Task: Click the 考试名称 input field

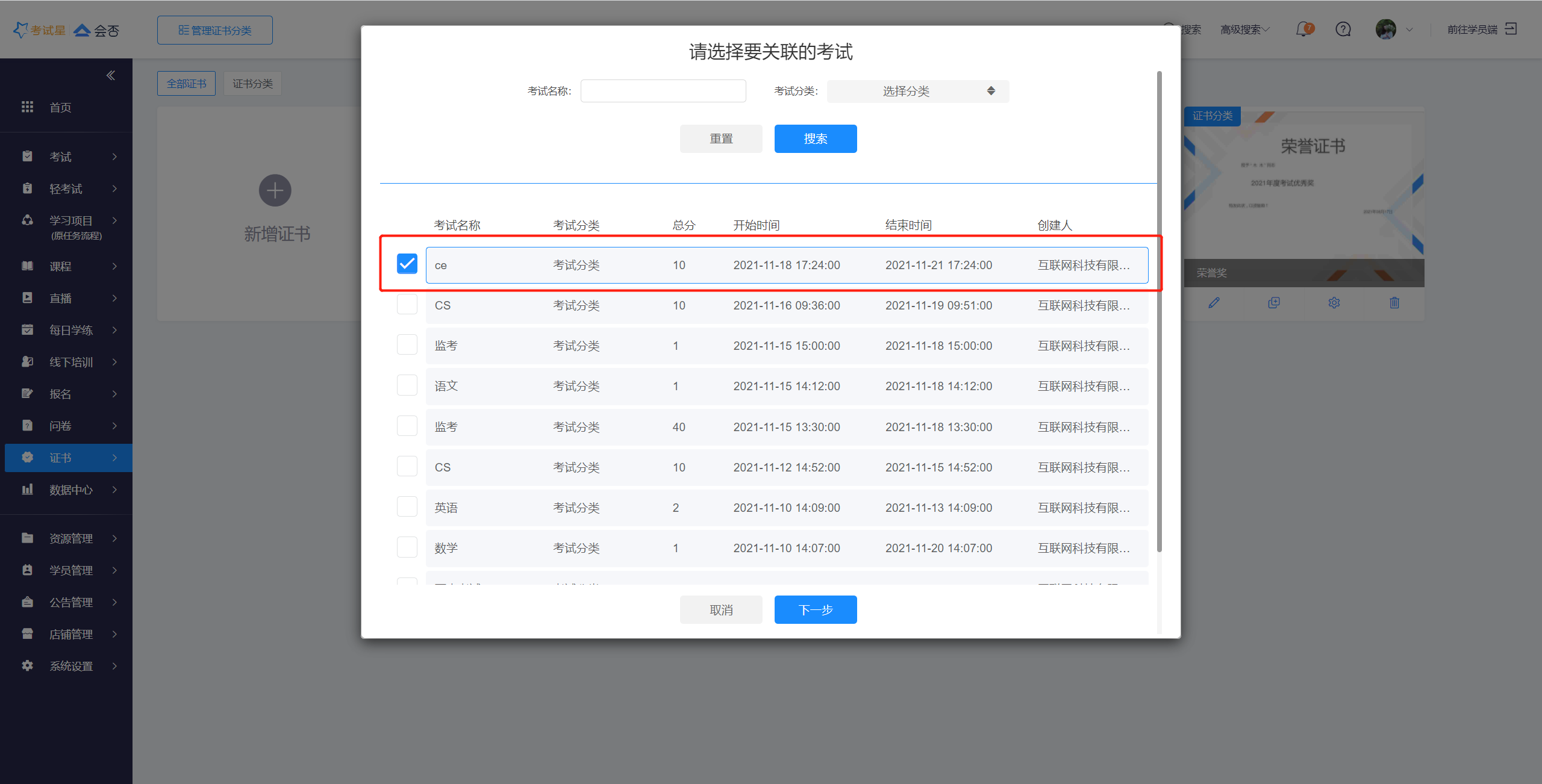Action: click(663, 91)
